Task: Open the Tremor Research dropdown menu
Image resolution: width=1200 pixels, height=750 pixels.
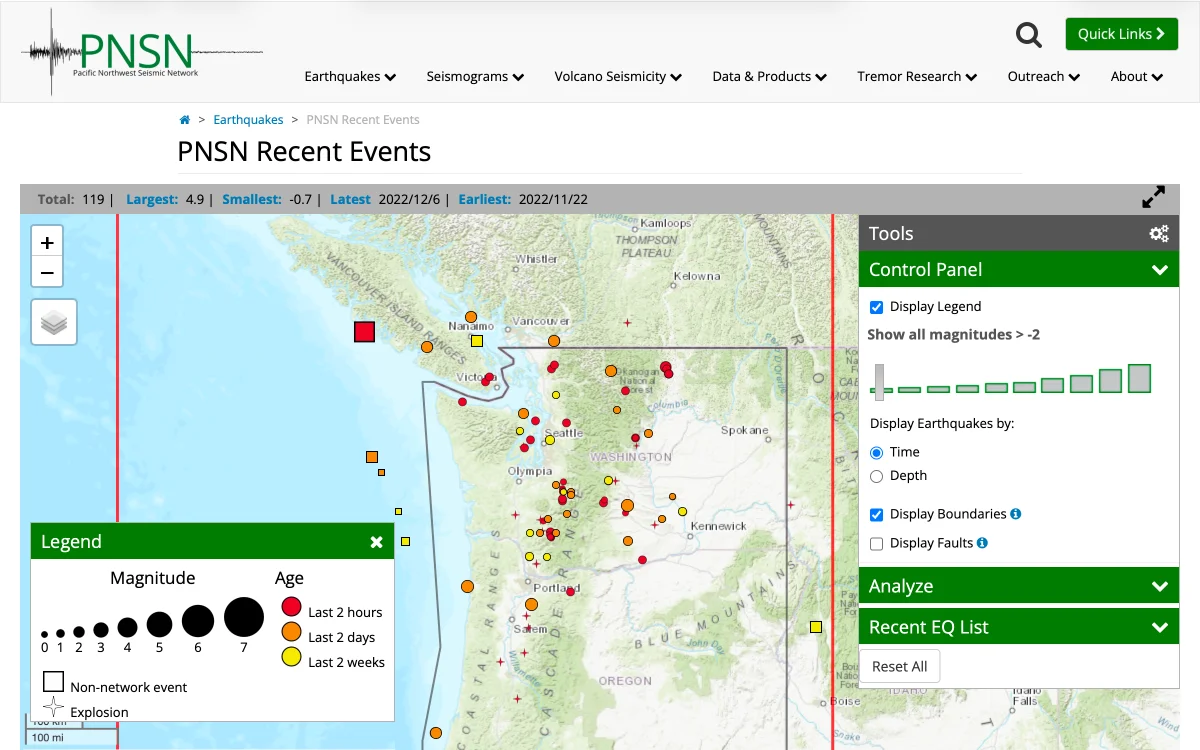Action: (x=917, y=76)
